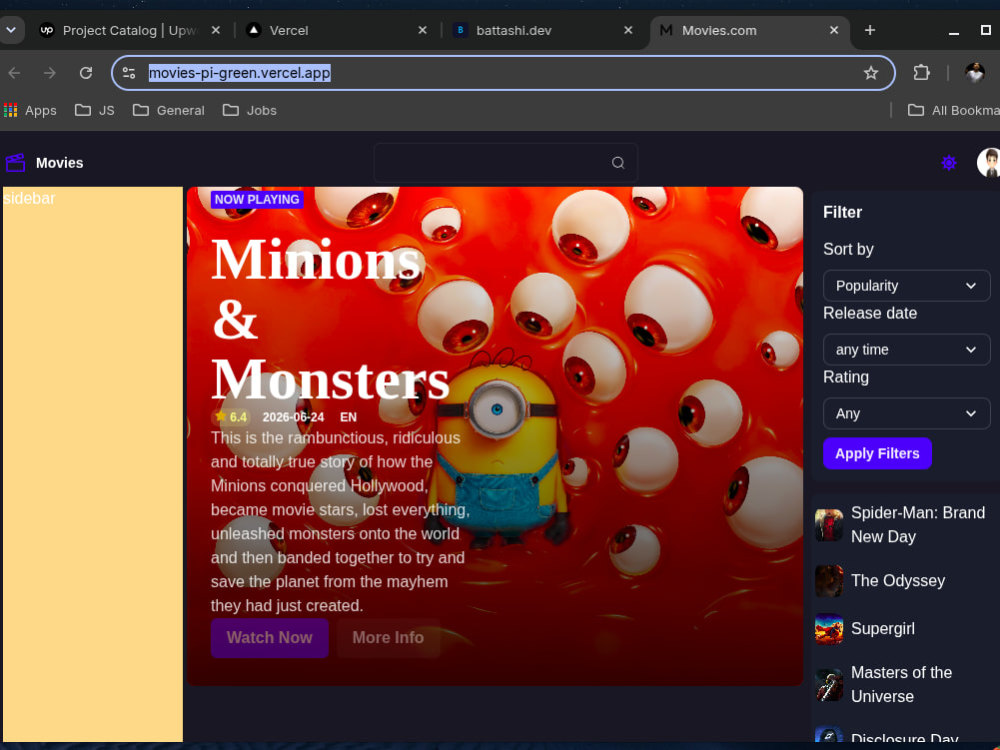Open the General bookmarks folder
The width and height of the screenshot is (1000, 750).
[x=168, y=110]
